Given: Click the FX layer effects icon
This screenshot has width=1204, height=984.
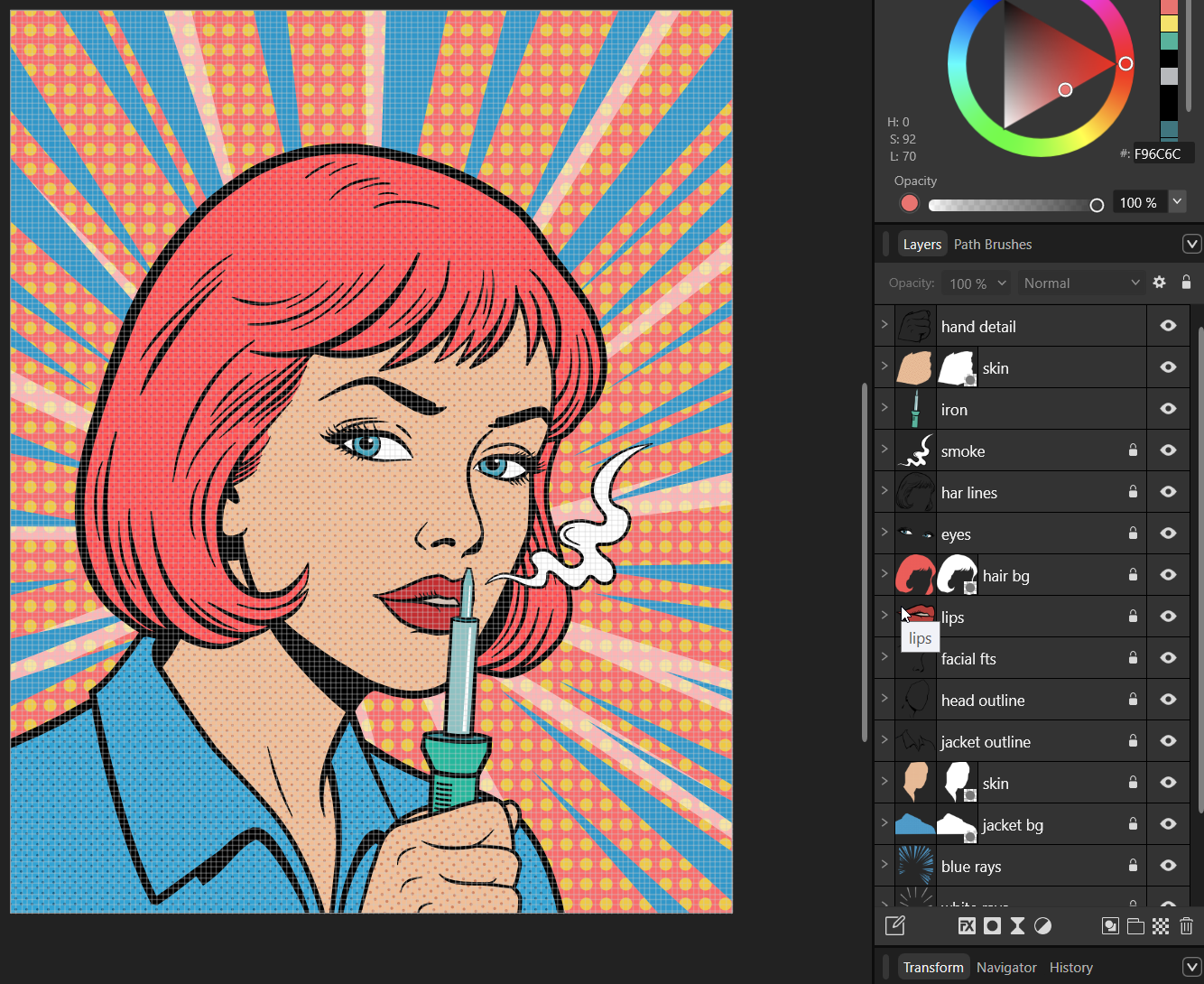Looking at the screenshot, I should (x=967, y=926).
